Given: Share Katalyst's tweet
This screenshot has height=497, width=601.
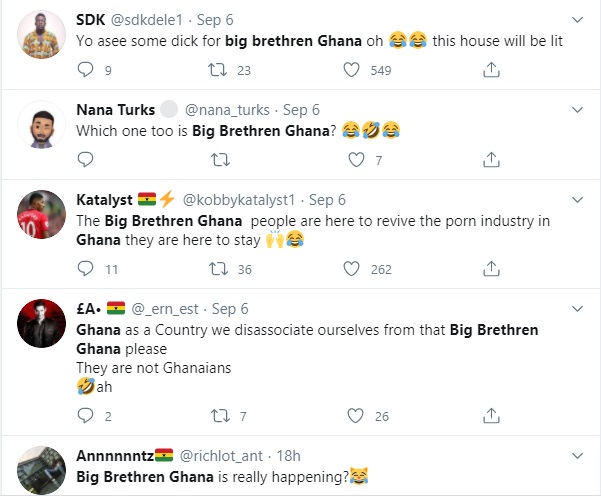Looking at the screenshot, I should pos(491,268).
